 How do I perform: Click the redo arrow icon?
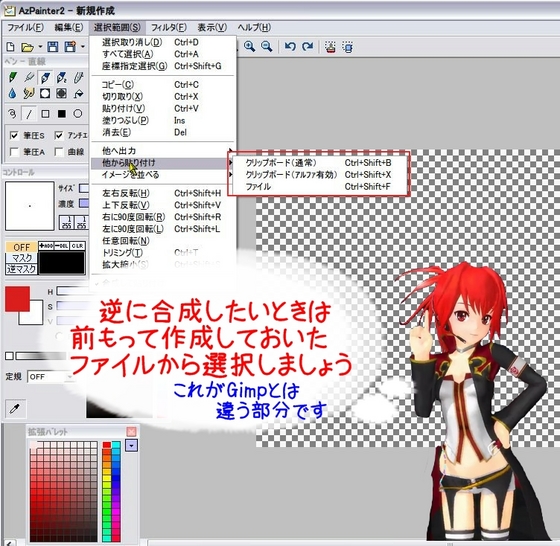click(x=308, y=46)
